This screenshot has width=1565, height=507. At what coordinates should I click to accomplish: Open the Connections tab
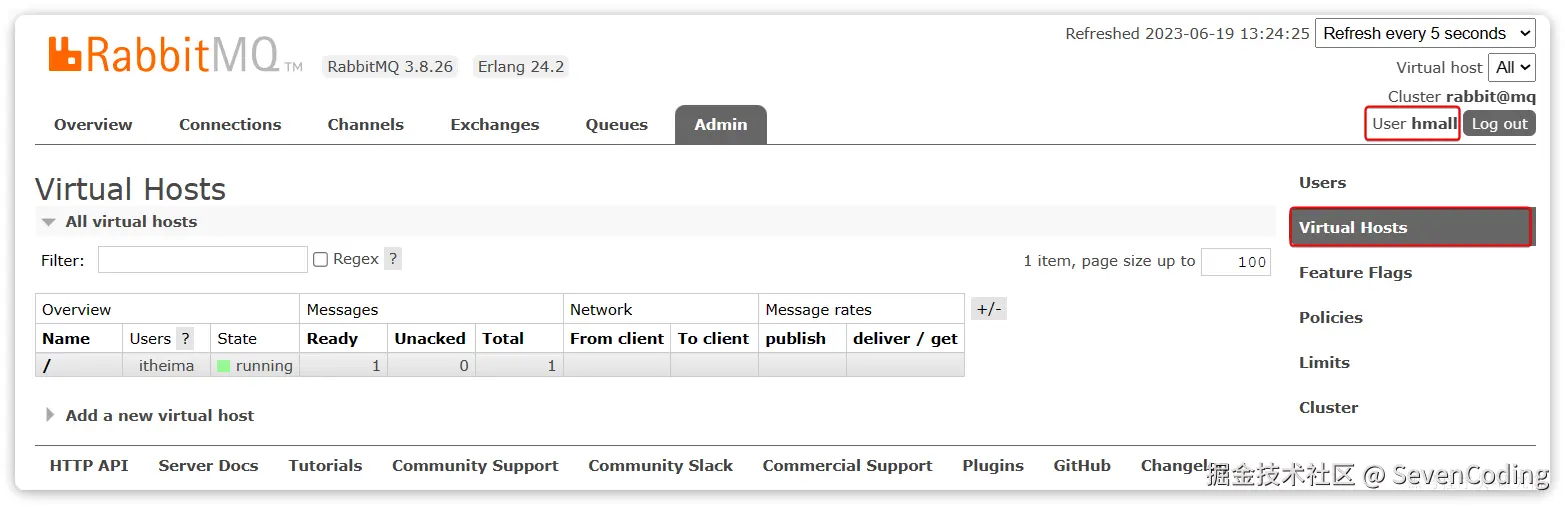tap(230, 125)
